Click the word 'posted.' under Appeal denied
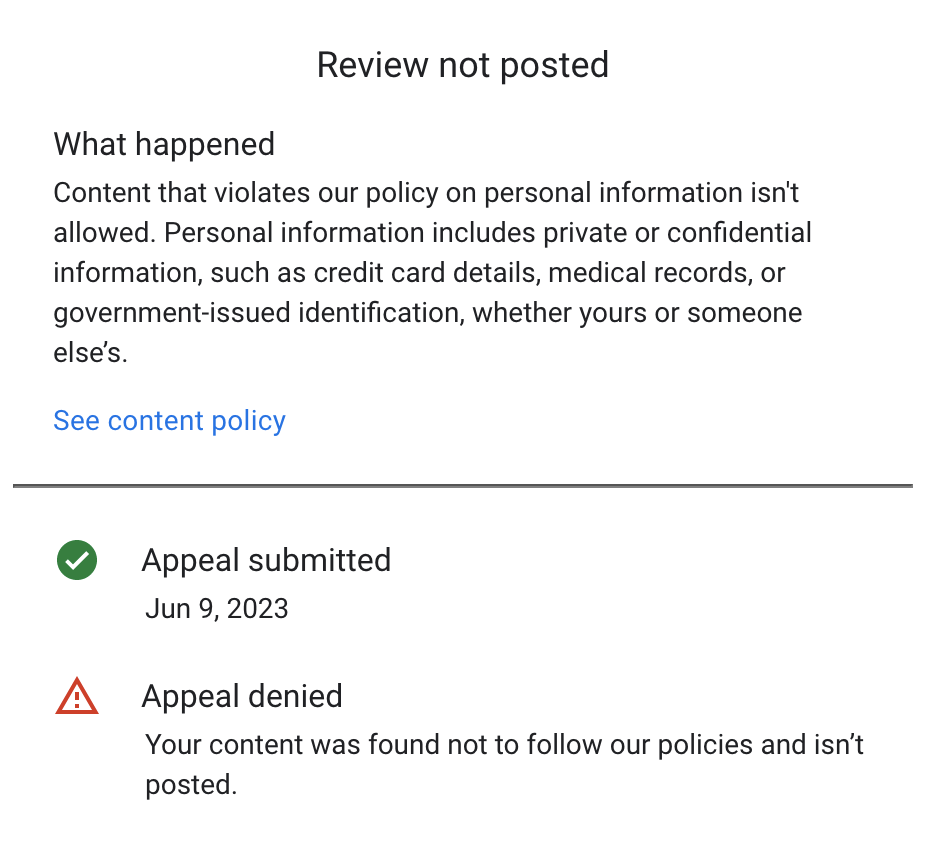936x860 pixels. 191,785
